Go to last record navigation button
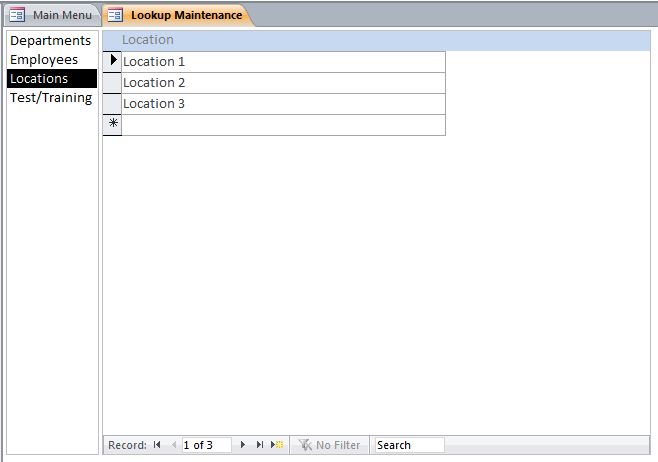The height and width of the screenshot is (462, 658). [260, 445]
